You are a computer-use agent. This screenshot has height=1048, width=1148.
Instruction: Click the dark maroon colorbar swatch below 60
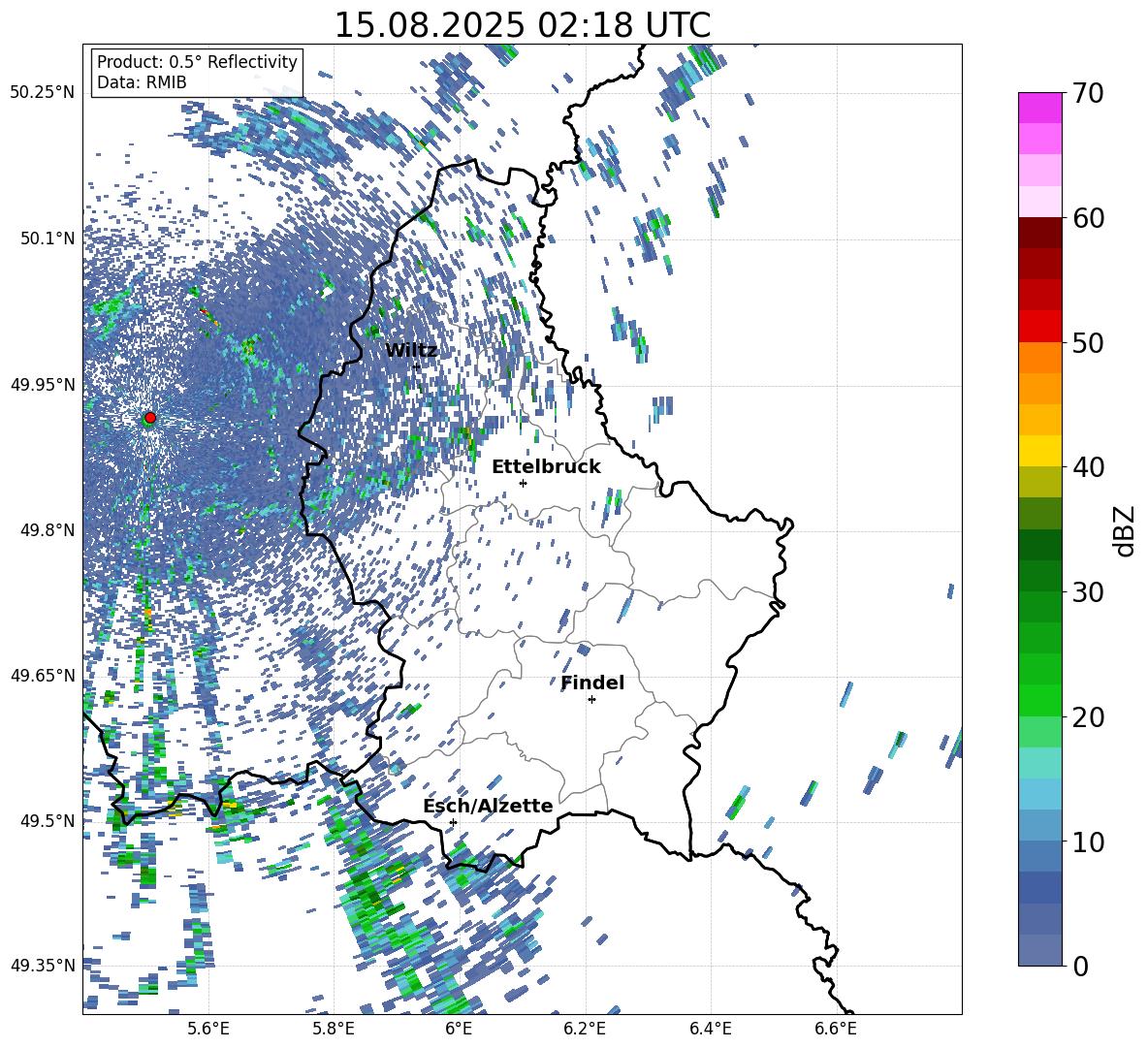click(x=1039, y=232)
